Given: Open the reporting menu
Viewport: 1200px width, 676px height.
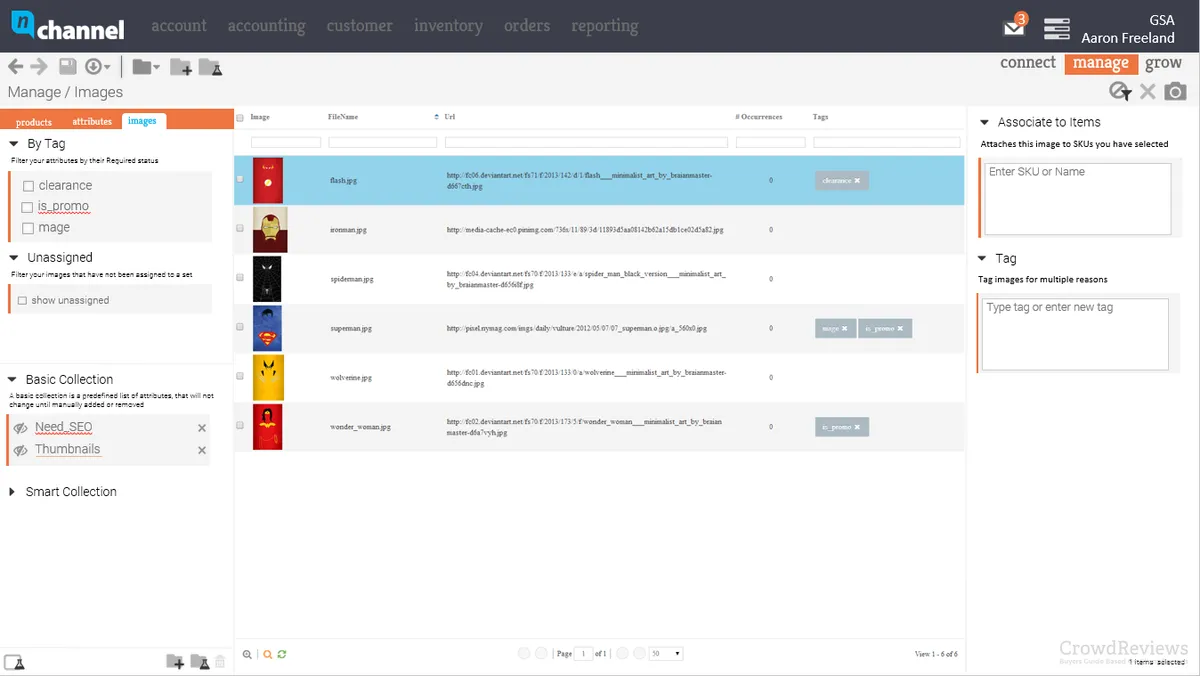Looking at the screenshot, I should point(605,26).
